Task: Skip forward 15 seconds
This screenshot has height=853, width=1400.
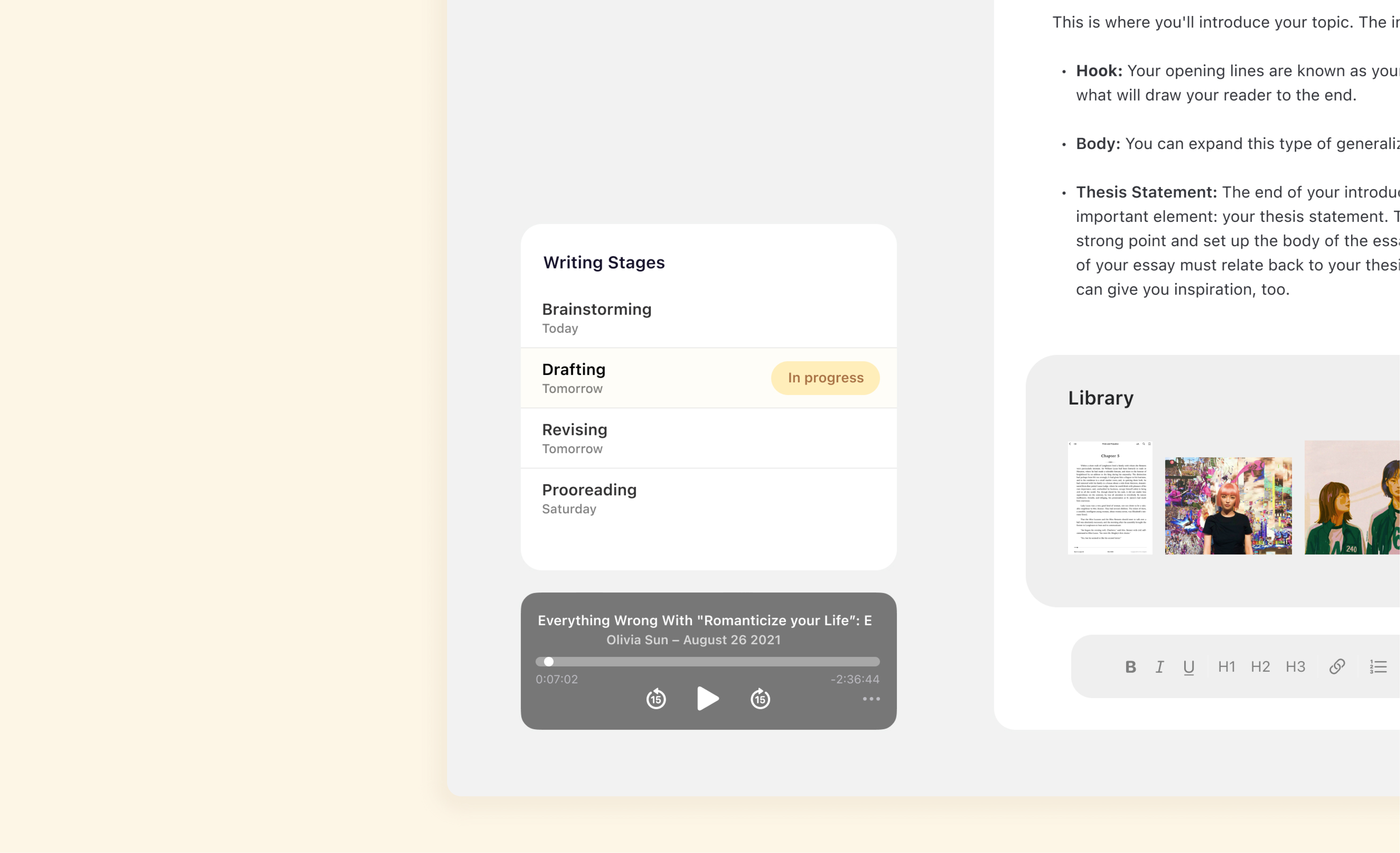Action: (760, 699)
